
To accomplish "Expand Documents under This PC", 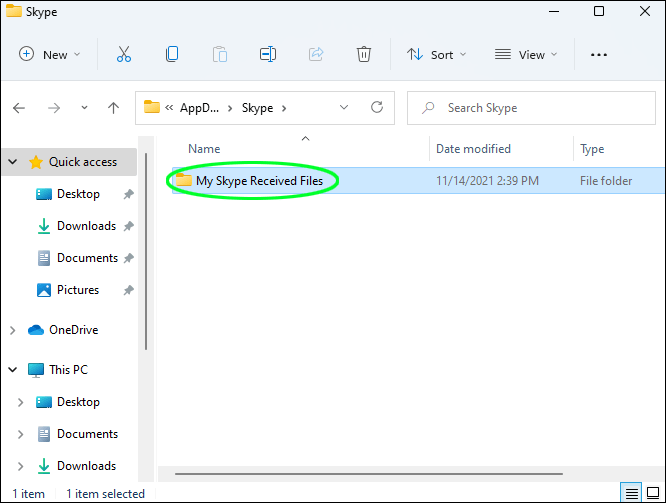I will pos(20,434).
